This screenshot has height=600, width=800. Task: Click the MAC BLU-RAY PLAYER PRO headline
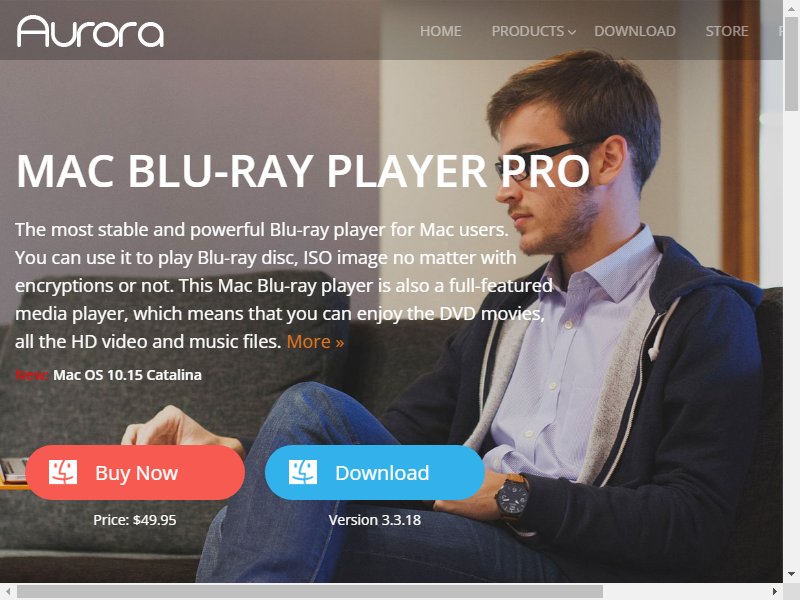(x=303, y=171)
